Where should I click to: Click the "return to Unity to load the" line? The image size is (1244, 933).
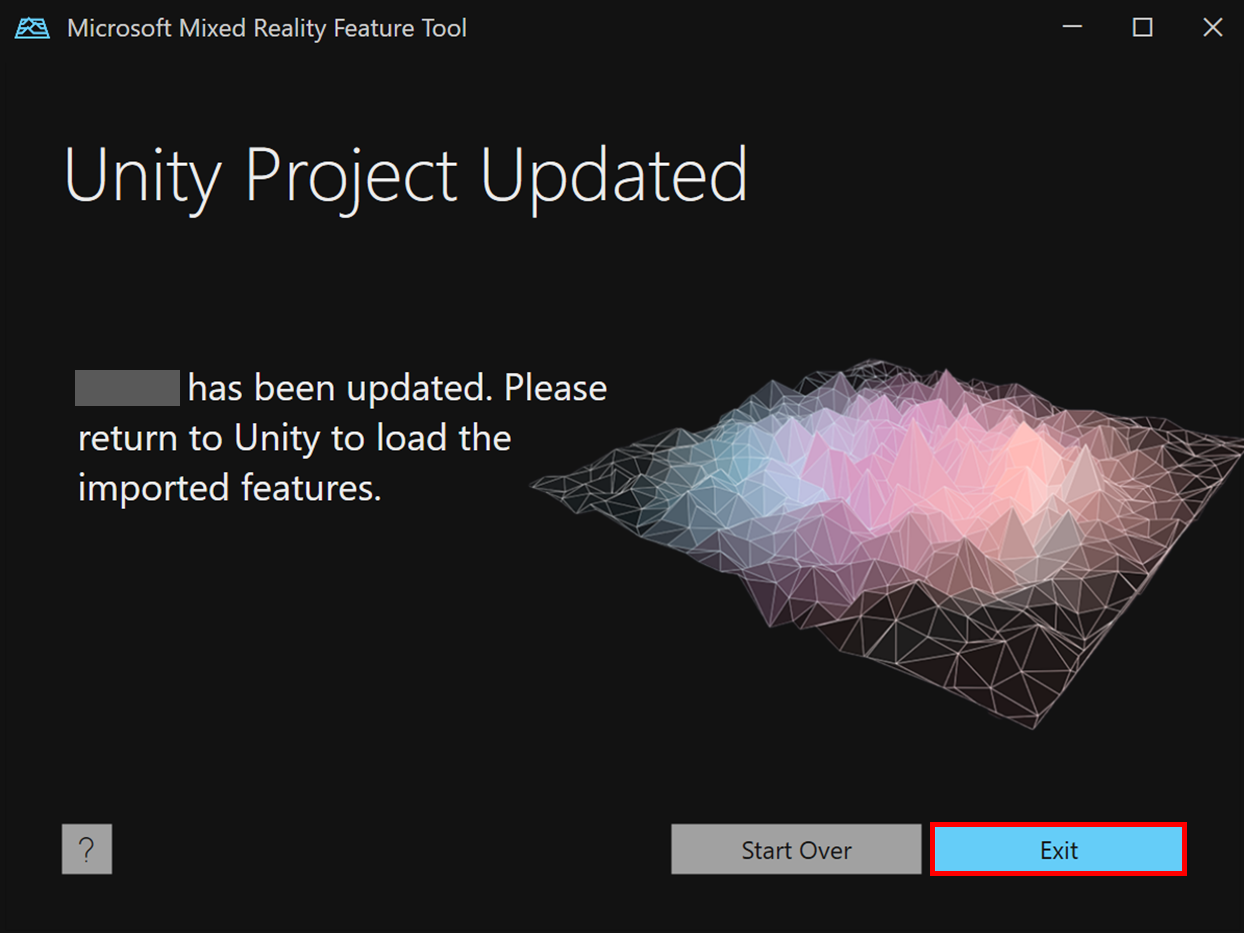[295, 438]
